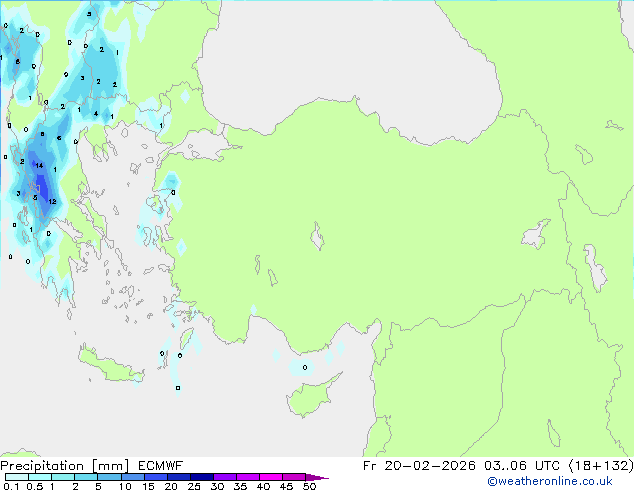Open the weatheronline.co.uk copyright link
Viewport: 634px width, 490px height.
[549, 481]
